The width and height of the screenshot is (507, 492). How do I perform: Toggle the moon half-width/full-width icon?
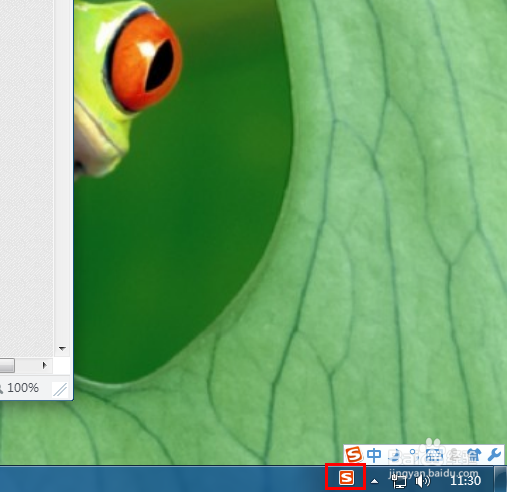click(x=395, y=455)
